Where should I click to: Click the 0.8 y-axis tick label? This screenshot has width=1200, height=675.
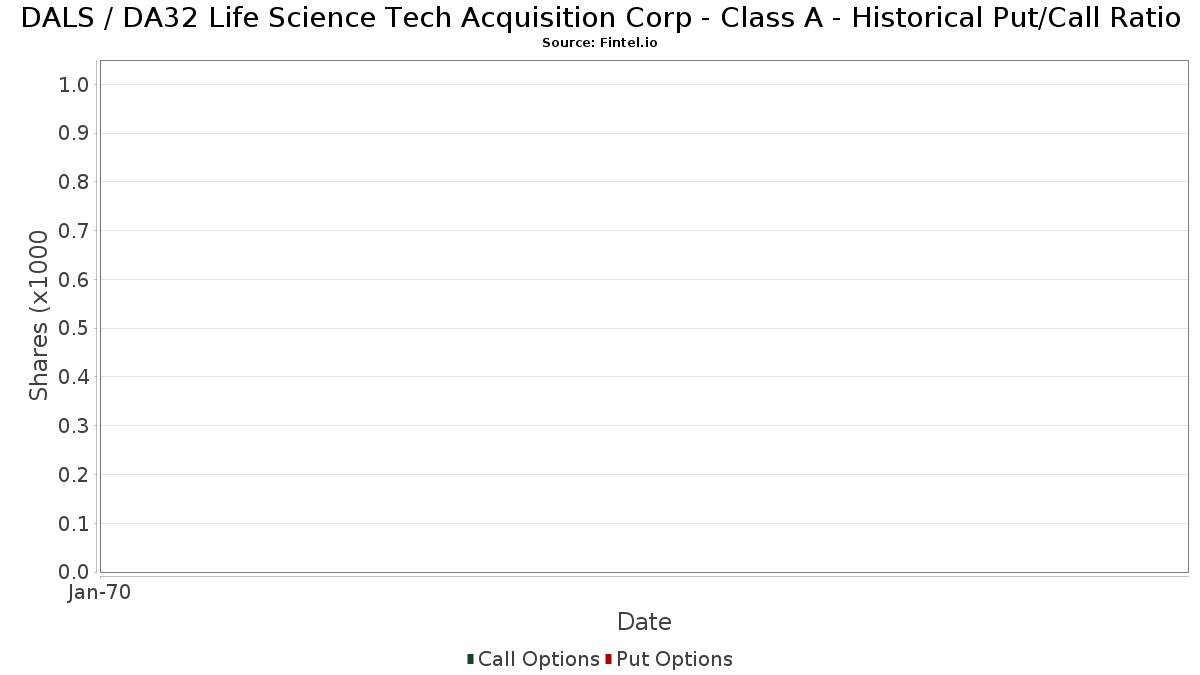[75, 182]
